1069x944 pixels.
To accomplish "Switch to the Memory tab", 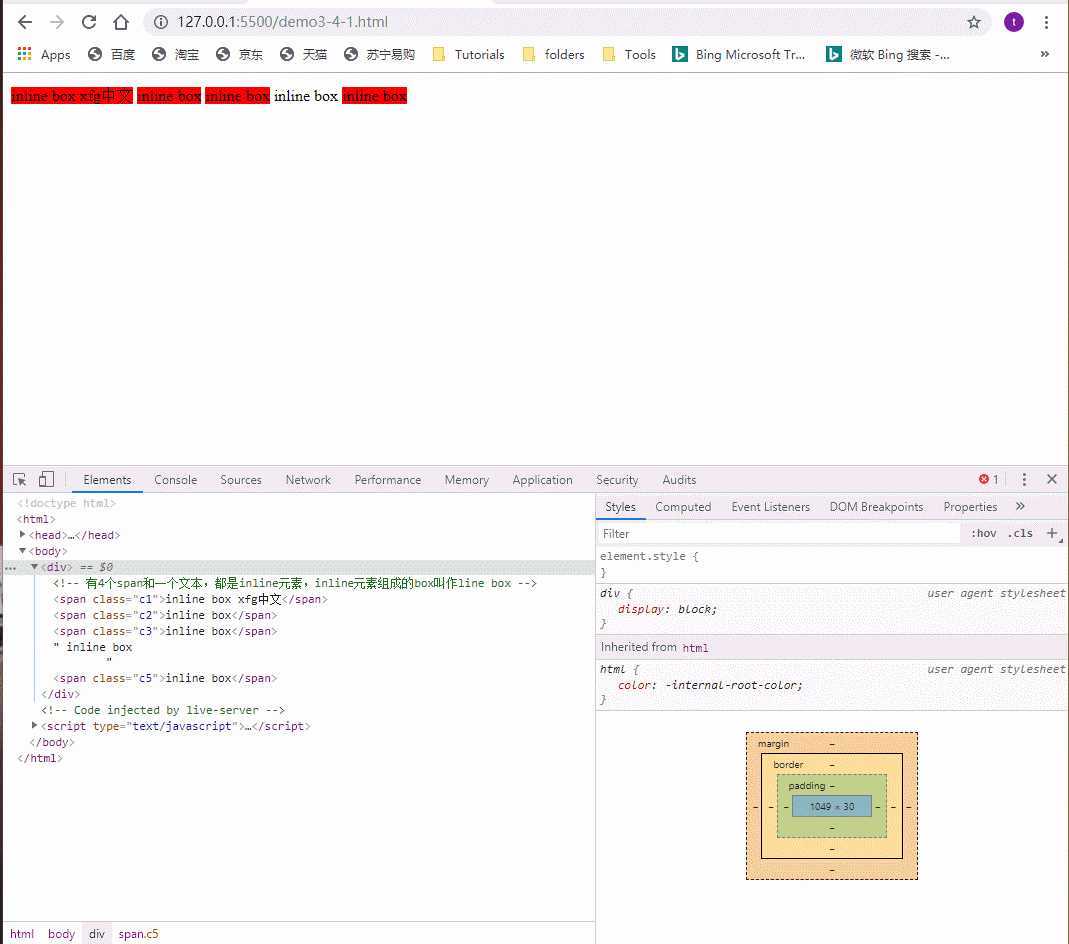I will pyautogui.click(x=466, y=480).
